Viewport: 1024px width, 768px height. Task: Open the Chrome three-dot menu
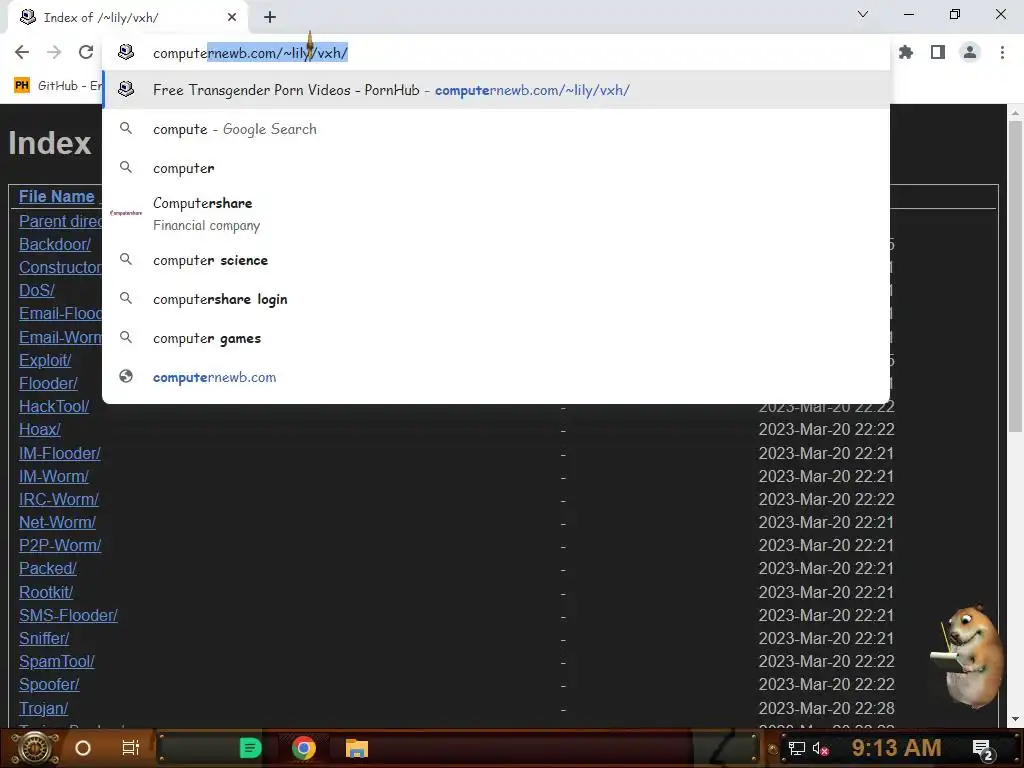coord(1002,52)
